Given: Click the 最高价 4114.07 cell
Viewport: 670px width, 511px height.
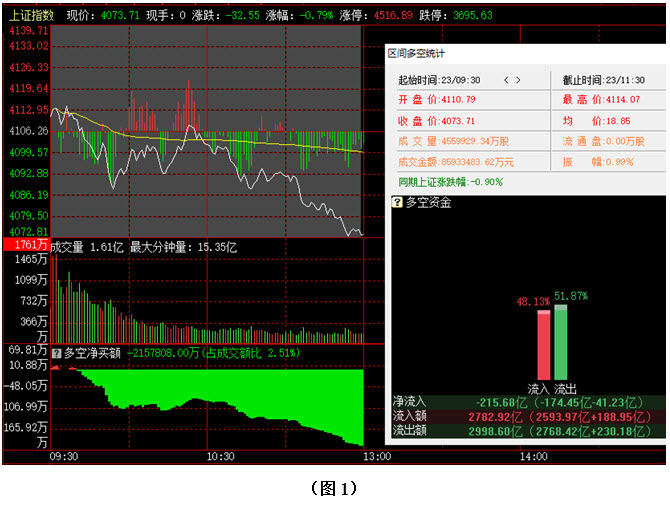Looking at the screenshot, I should tap(601, 100).
